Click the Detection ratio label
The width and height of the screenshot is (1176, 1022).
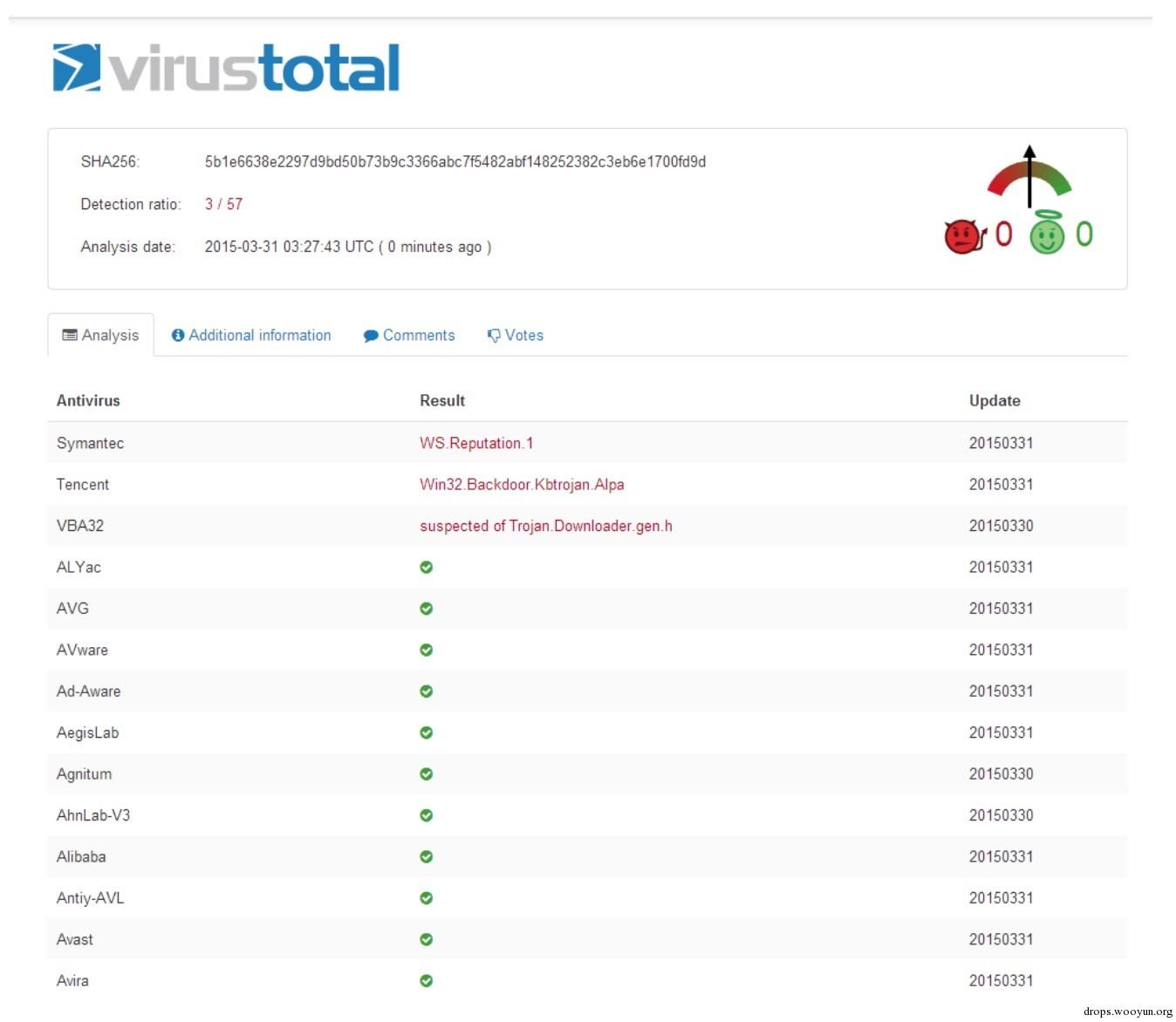[x=131, y=204]
